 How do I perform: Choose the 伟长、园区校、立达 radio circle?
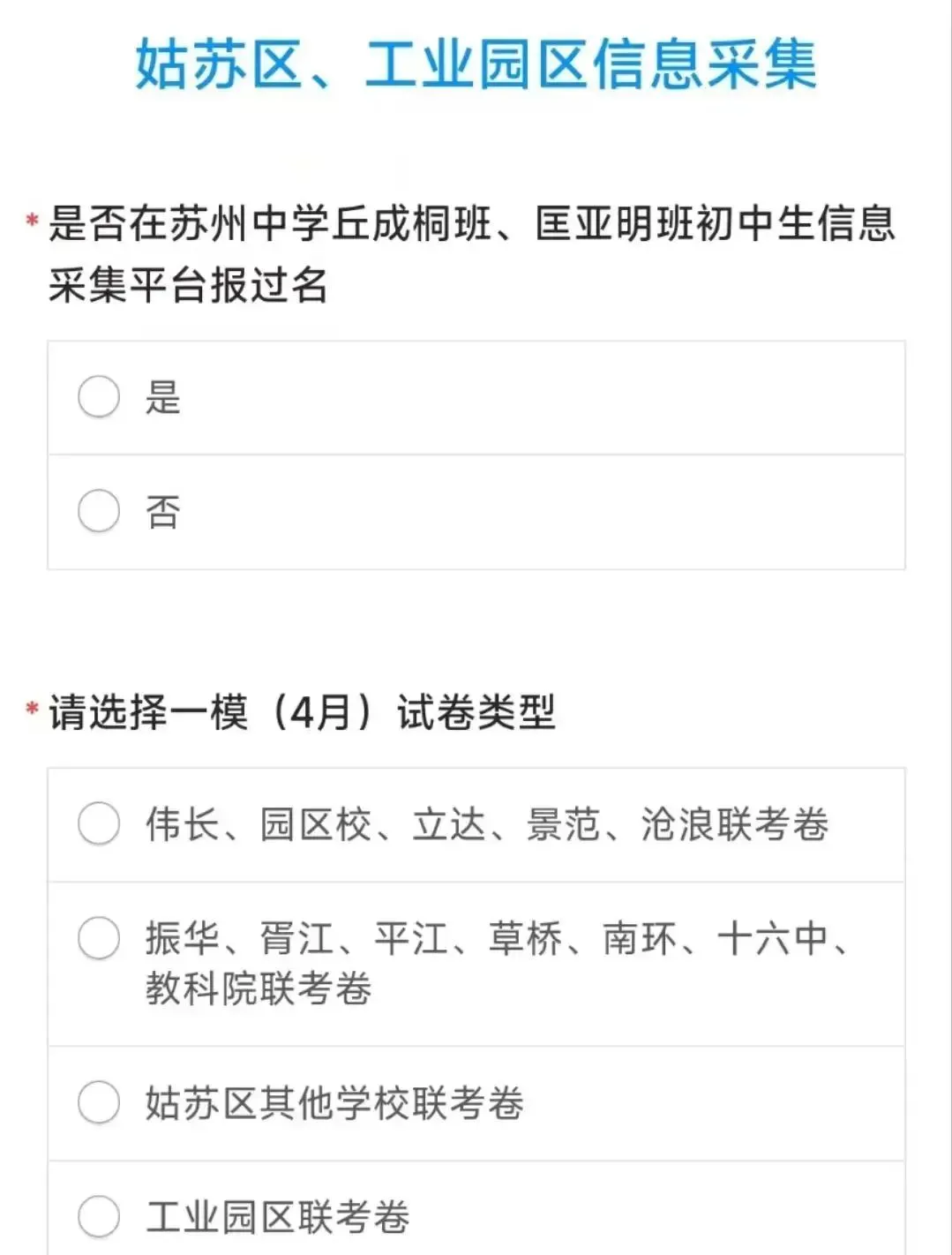(99, 823)
